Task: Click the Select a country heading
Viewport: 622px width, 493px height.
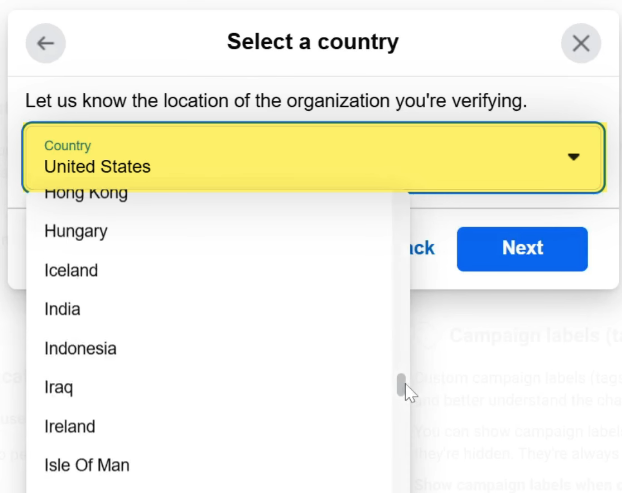Action: click(312, 42)
